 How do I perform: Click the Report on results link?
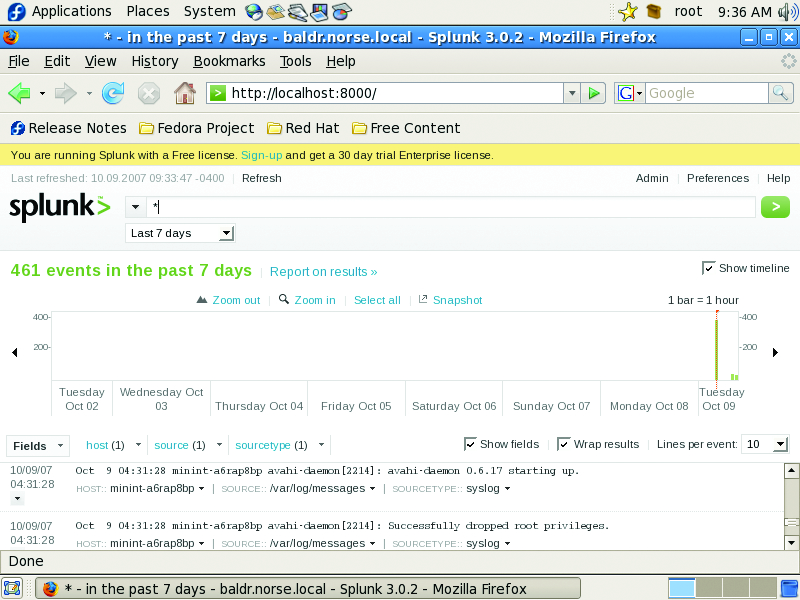coord(323,272)
